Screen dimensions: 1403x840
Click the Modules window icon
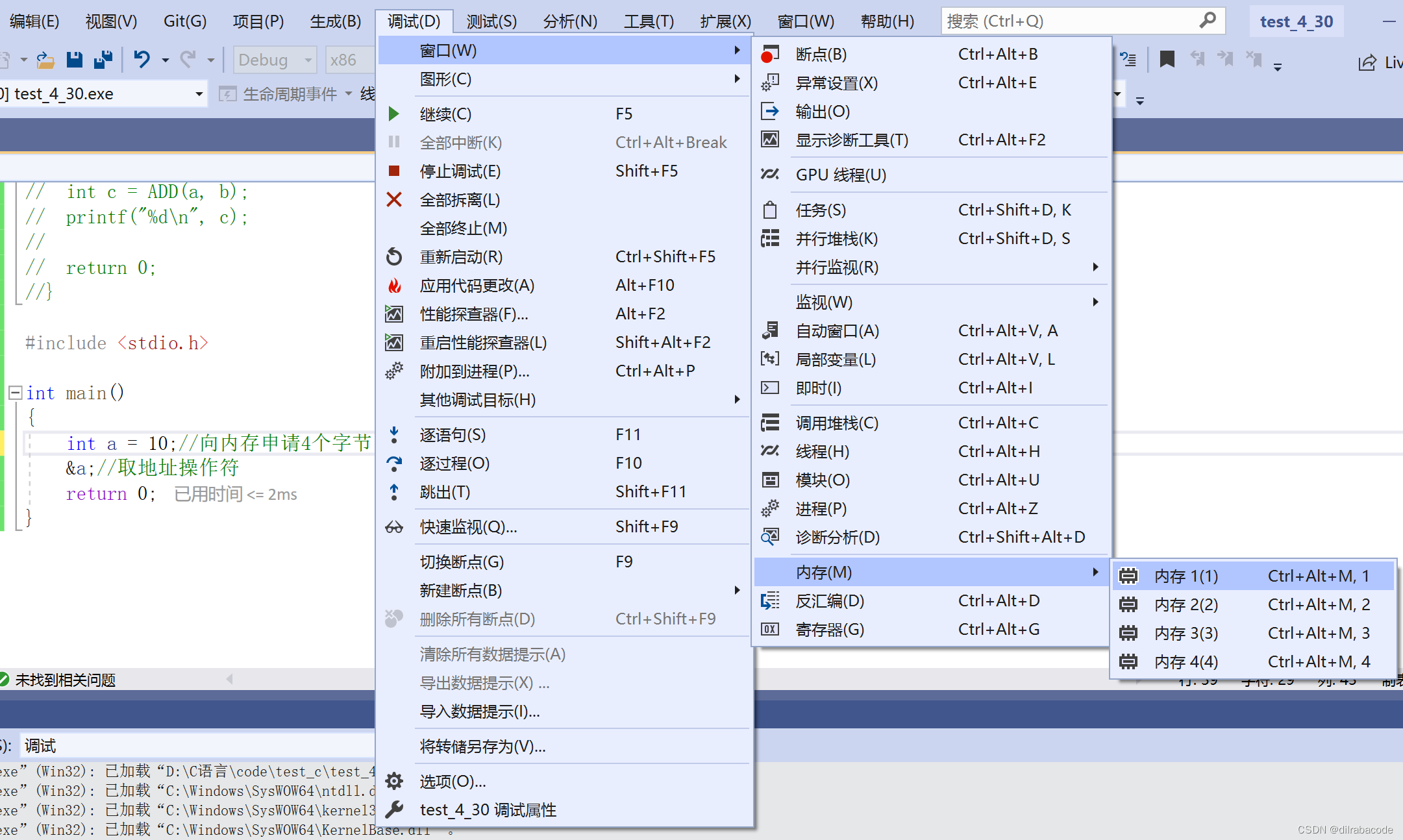(770, 480)
